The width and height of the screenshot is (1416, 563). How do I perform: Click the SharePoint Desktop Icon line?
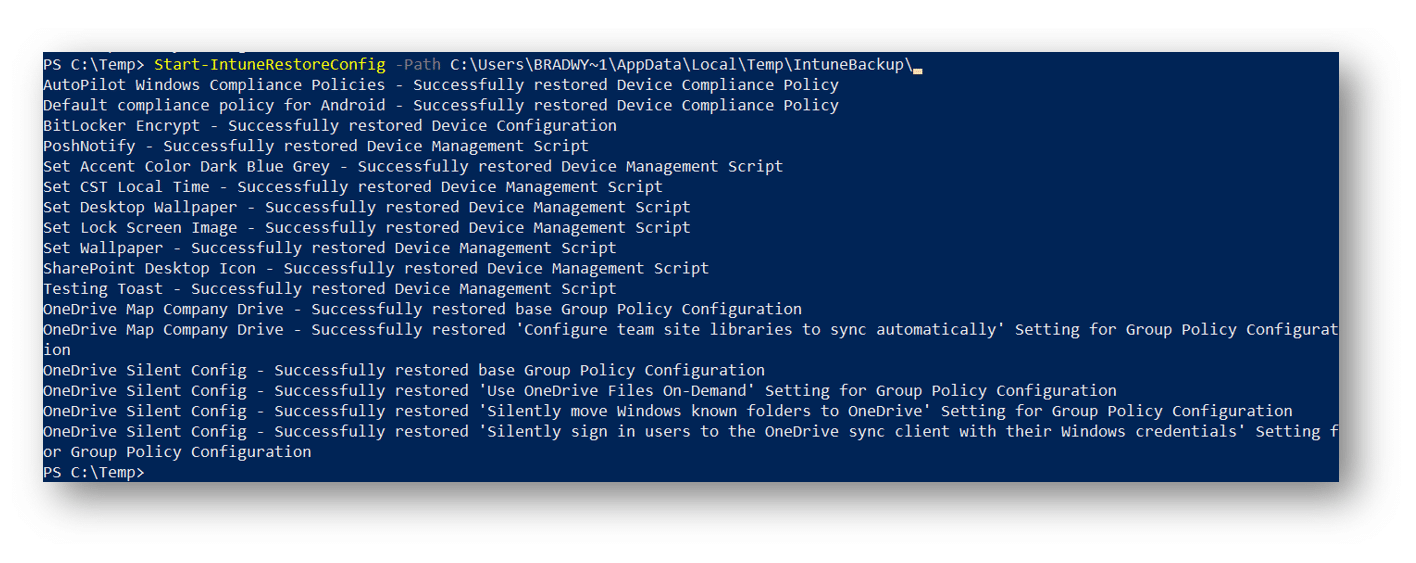[376, 268]
